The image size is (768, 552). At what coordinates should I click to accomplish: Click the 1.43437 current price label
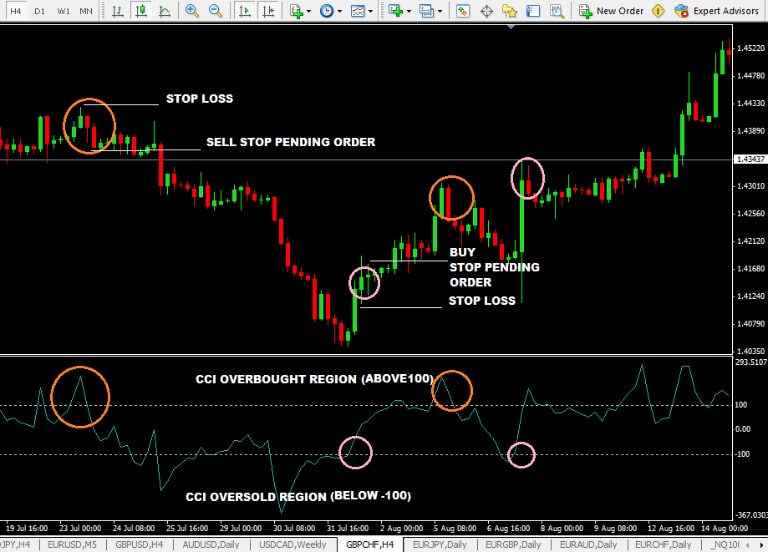click(749, 159)
